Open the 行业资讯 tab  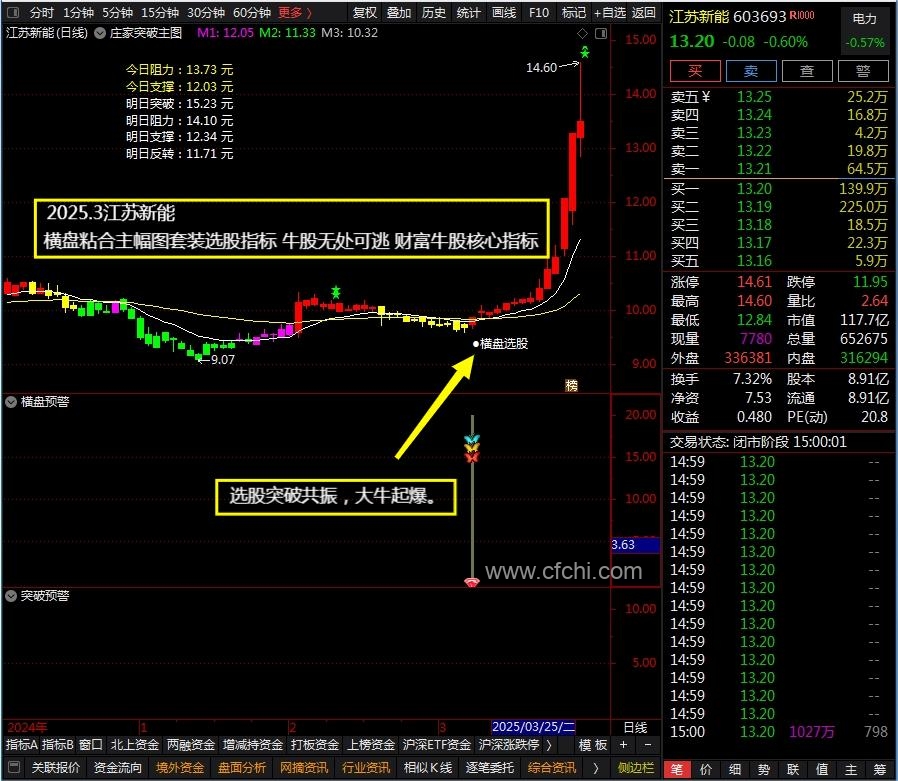click(x=366, y=767)
